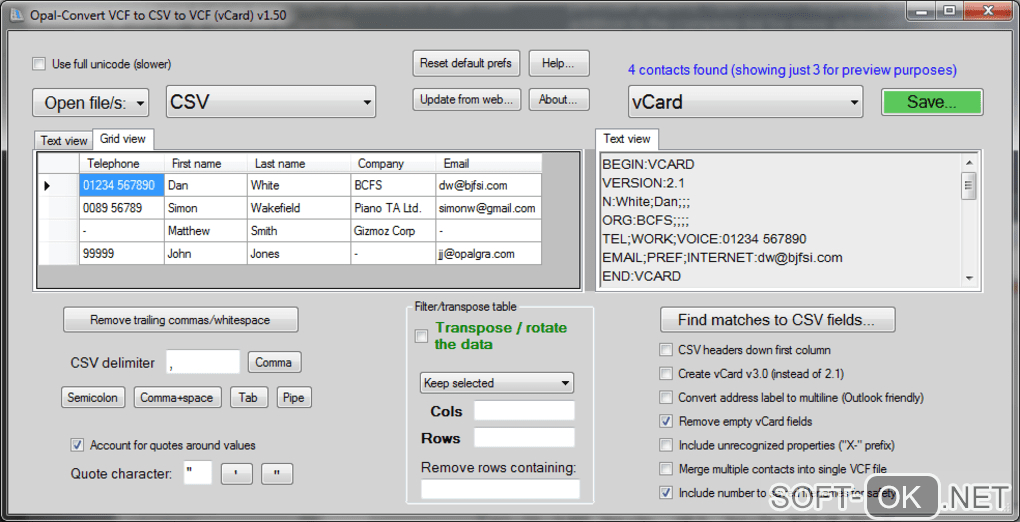Screen dimensions: 1020x522
Task: Click the green Save... button
Action: pos(932,102)
